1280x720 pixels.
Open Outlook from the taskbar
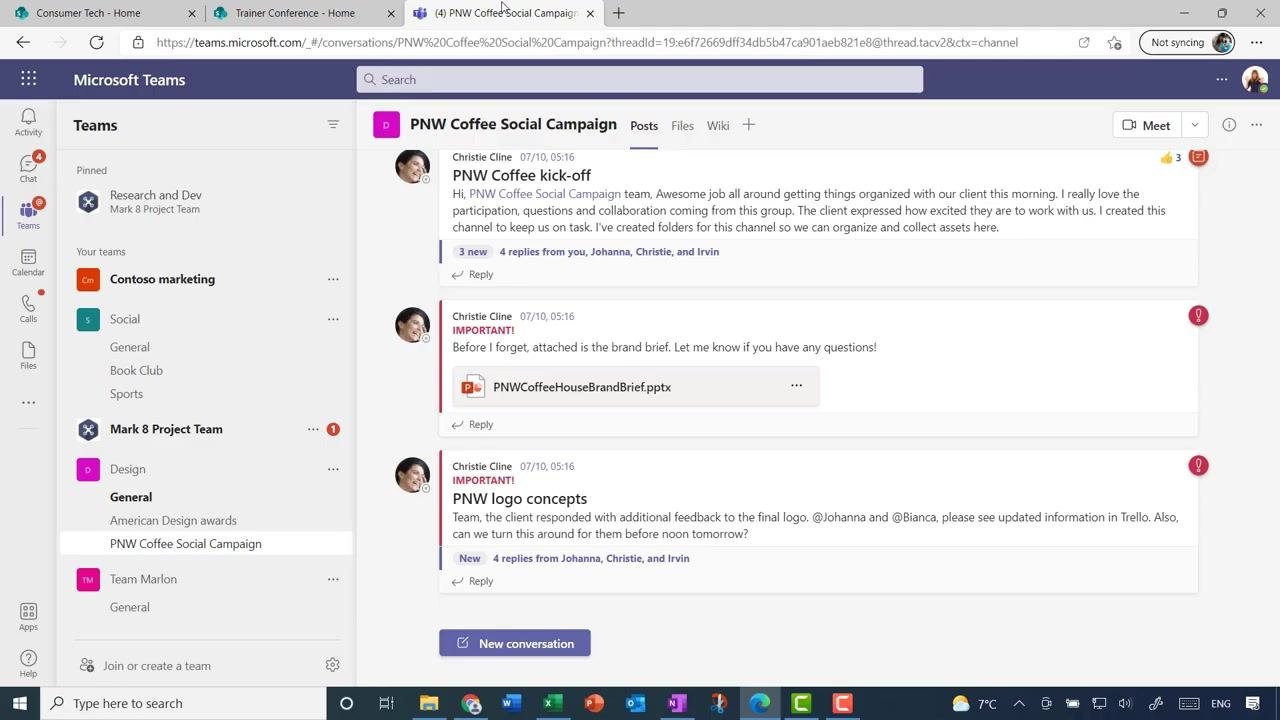pyautogui.click(x=636, y=703)
